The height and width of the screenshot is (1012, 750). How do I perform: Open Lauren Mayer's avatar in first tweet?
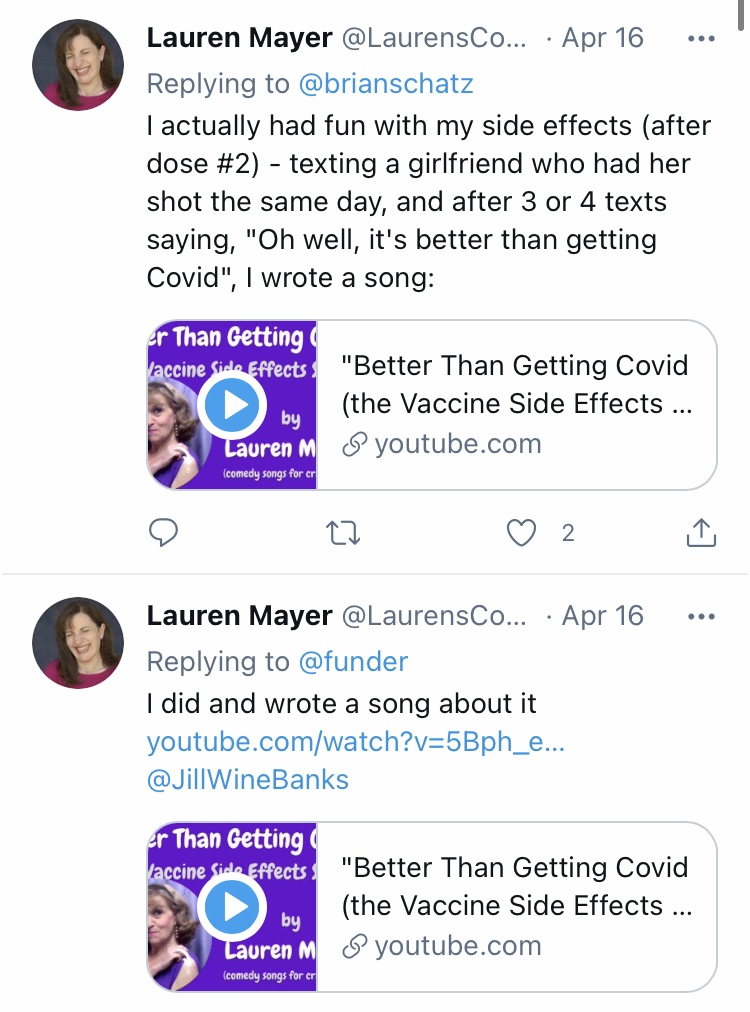click(x=78, y=65)
